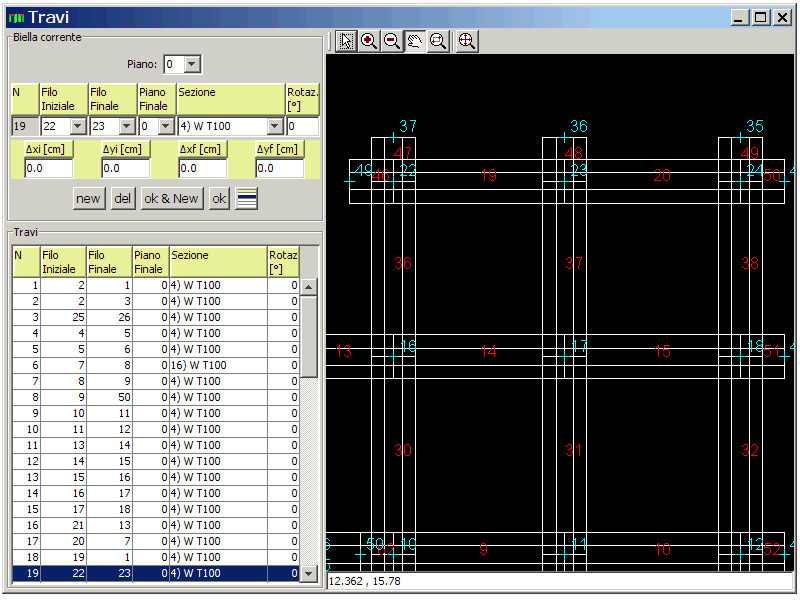This screenshot has height=600, width=800.
Task: Click the striped list icon beside ok
Action: 246,198
